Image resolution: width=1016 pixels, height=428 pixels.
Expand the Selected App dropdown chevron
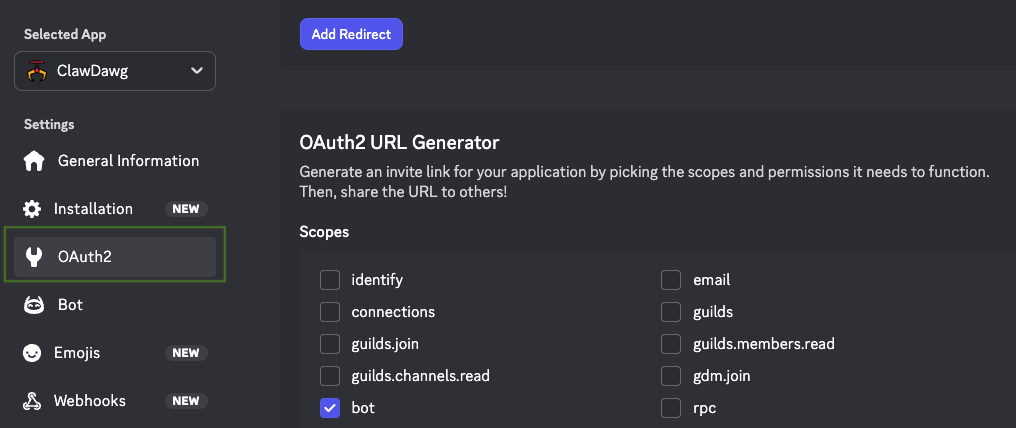[x=196, y=71]
